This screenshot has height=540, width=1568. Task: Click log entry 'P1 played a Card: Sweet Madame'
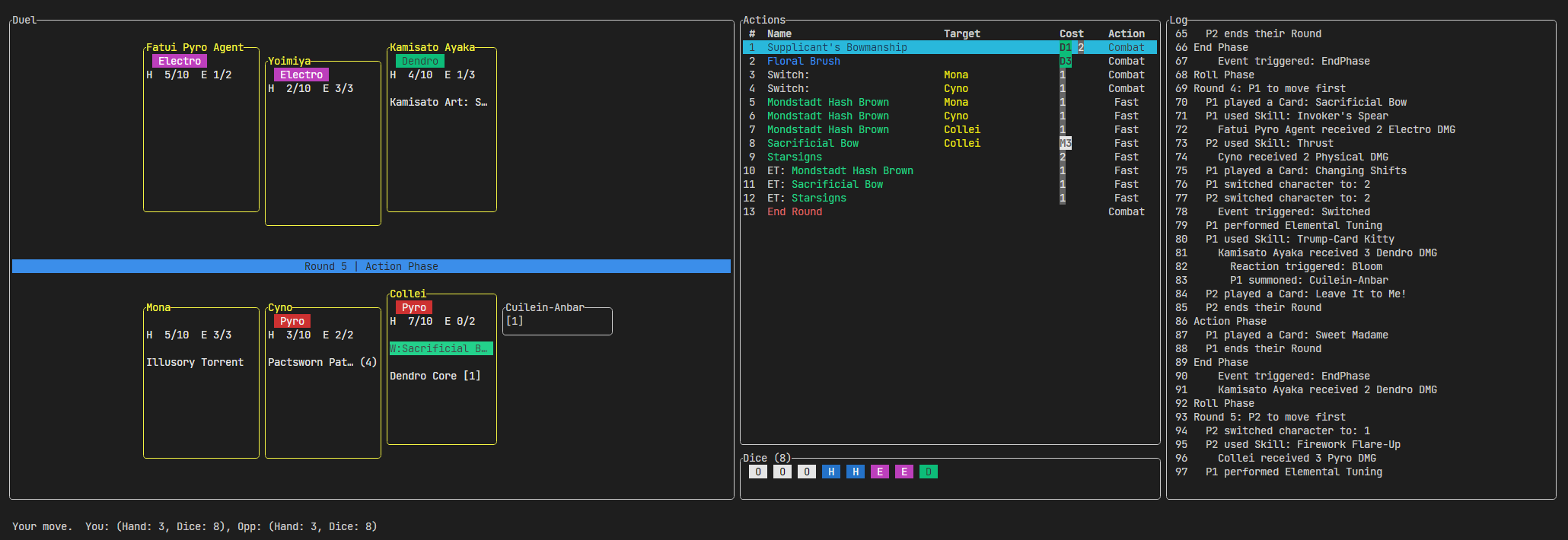(x=1297, y=335)
